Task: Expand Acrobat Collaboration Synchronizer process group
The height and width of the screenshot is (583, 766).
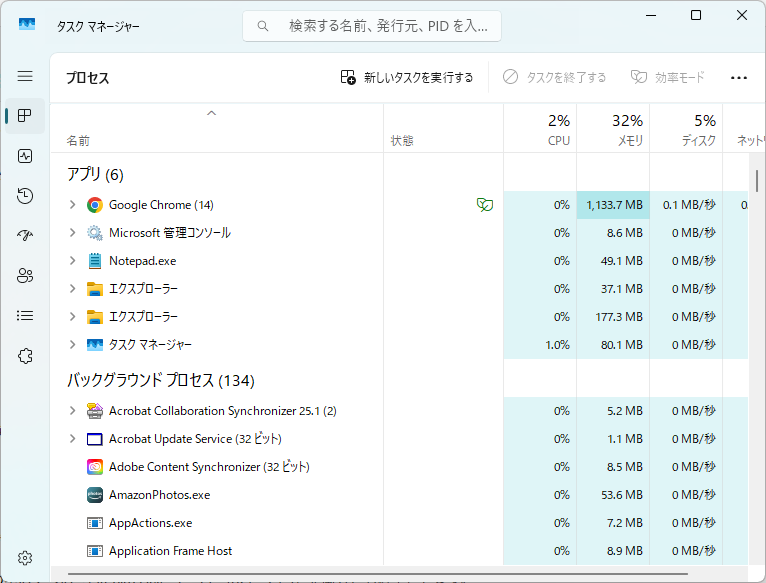Action: click(x=72, y=411)
